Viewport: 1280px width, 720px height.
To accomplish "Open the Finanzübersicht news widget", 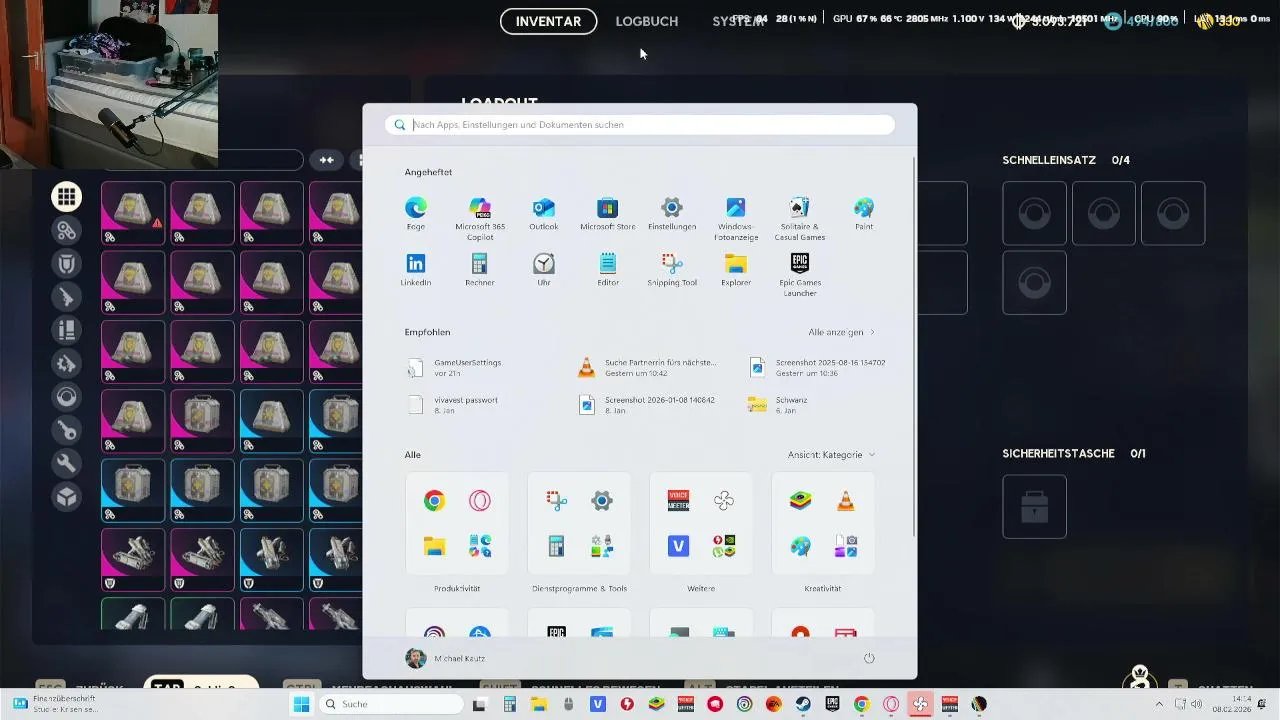I will pyautogui.click(x=55, y=704).
